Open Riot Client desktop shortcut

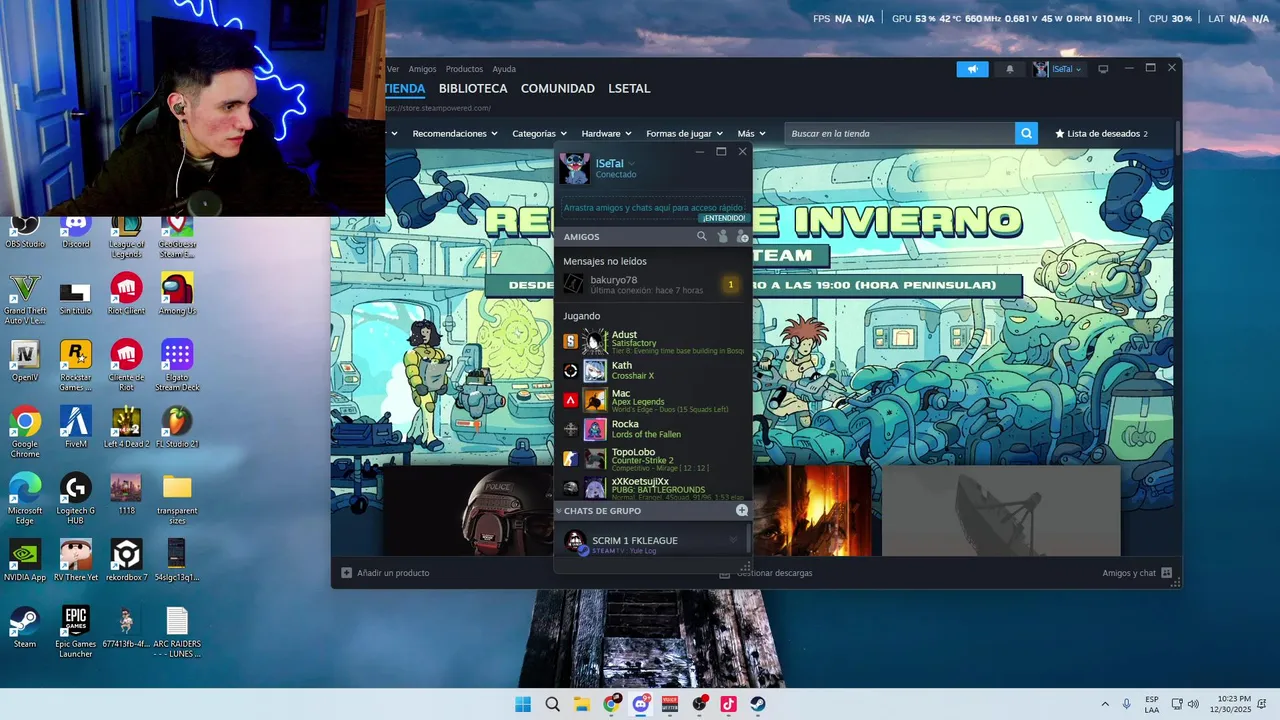(126, 296)
